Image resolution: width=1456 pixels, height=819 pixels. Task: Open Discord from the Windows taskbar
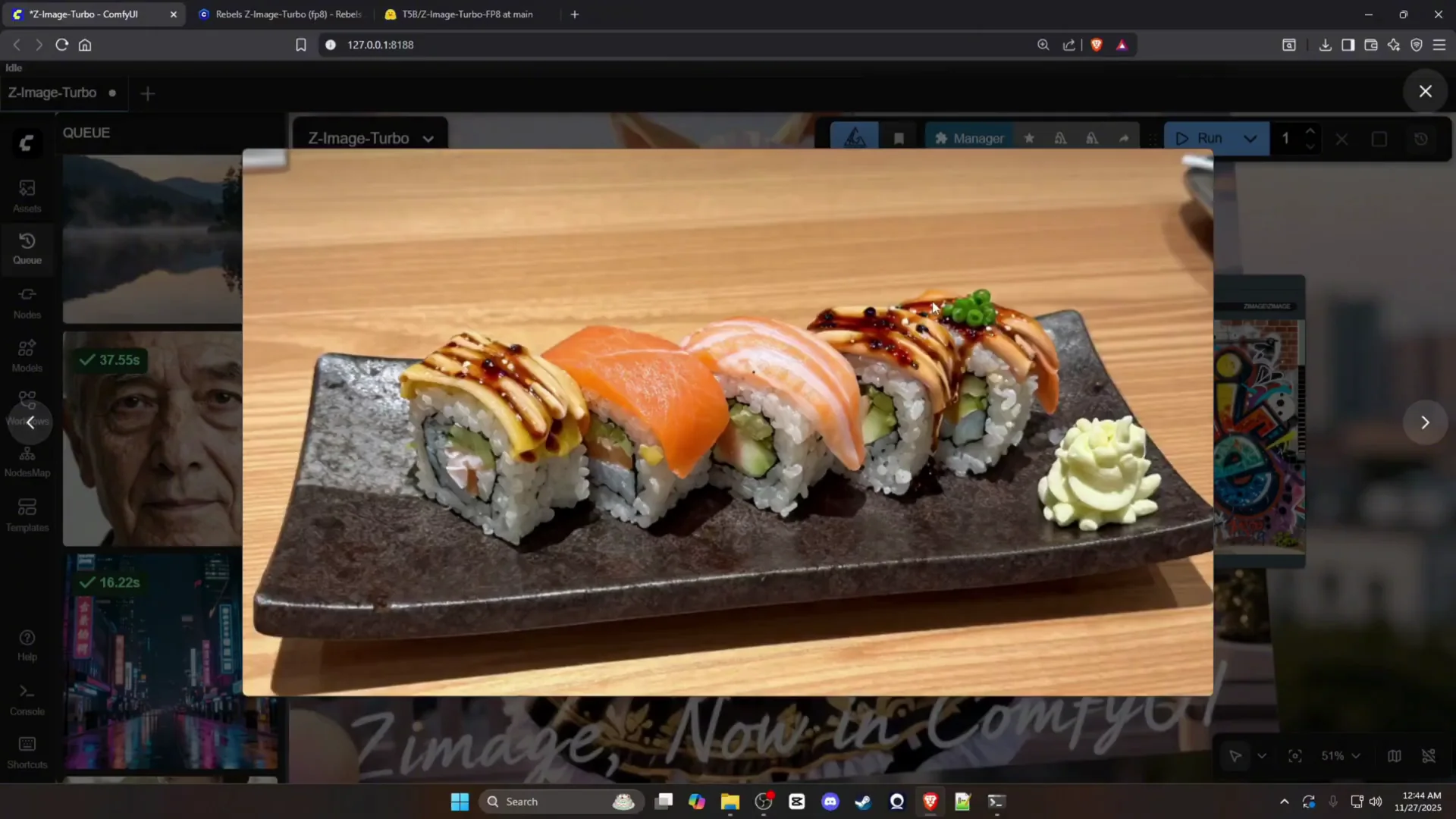coord(830,802)
